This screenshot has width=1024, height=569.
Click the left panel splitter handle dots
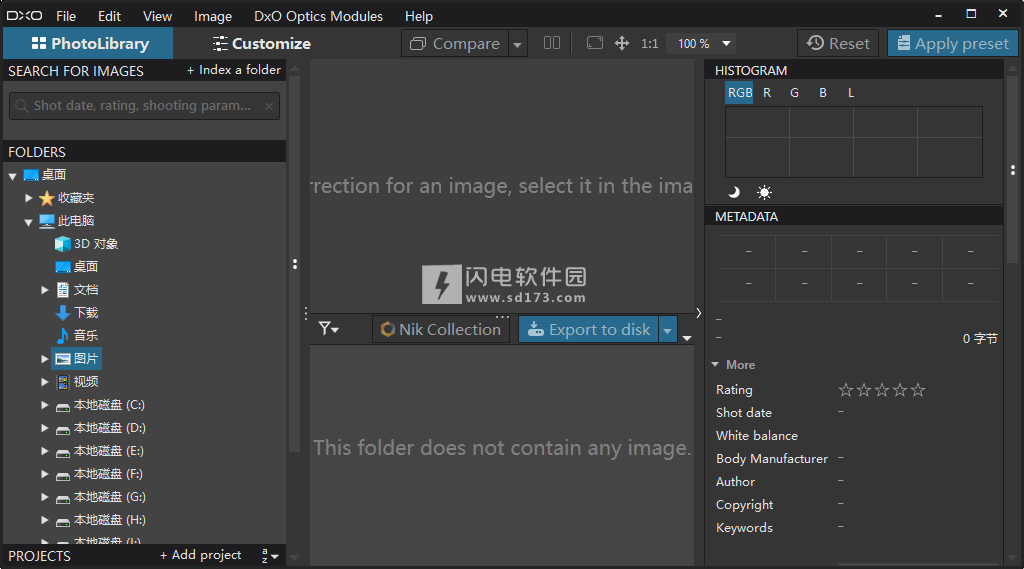[295, 264]
